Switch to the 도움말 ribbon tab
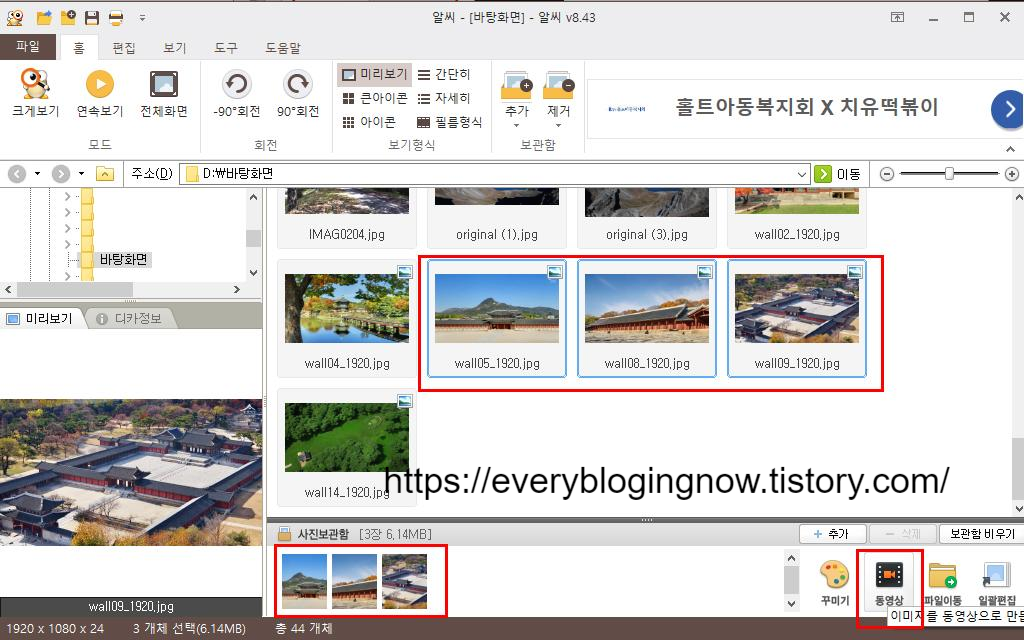This screenshot has width=1024, height=640. click(283, 48)
